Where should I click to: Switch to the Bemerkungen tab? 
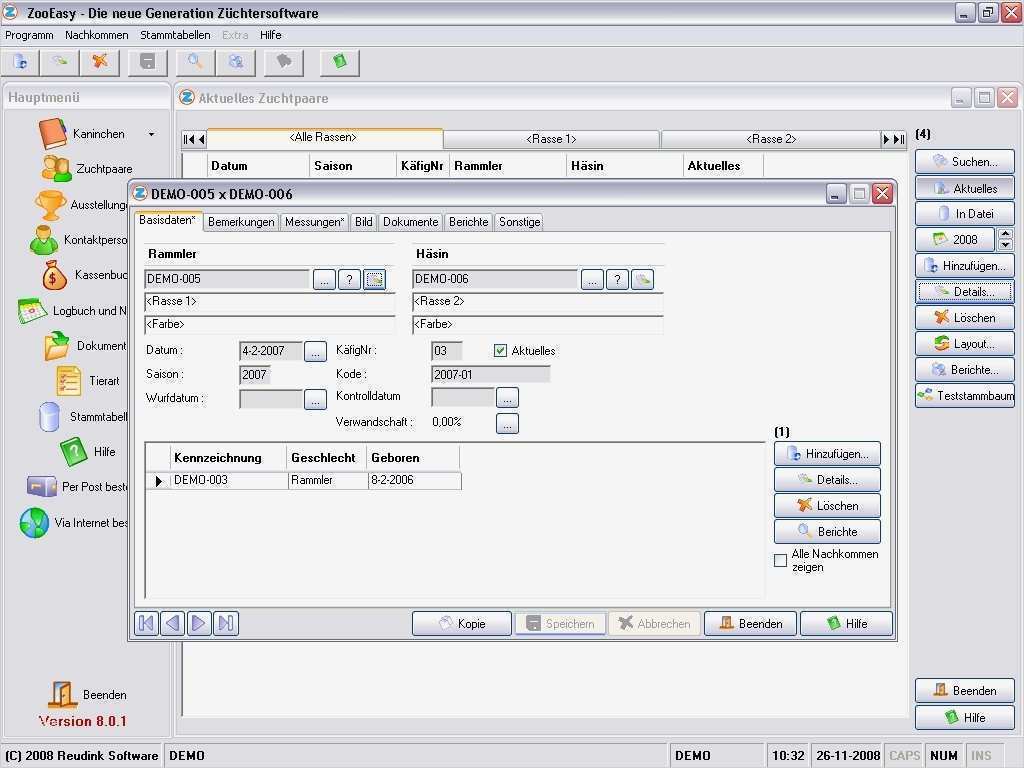[x=241, y=222]
